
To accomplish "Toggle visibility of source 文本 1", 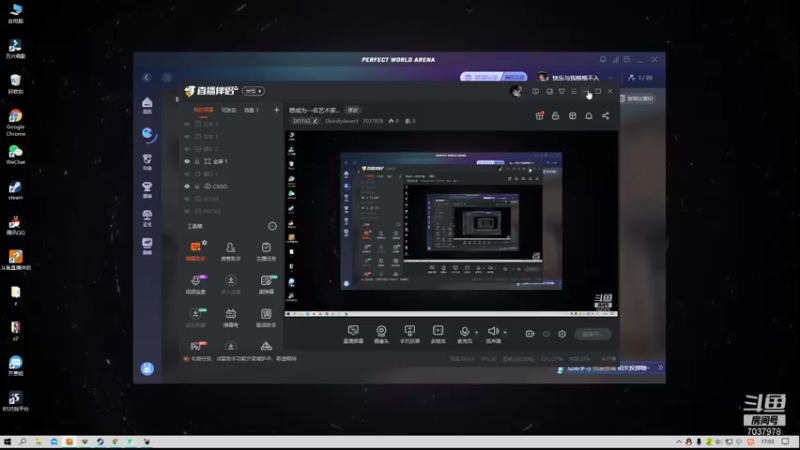I will (187, 137).
